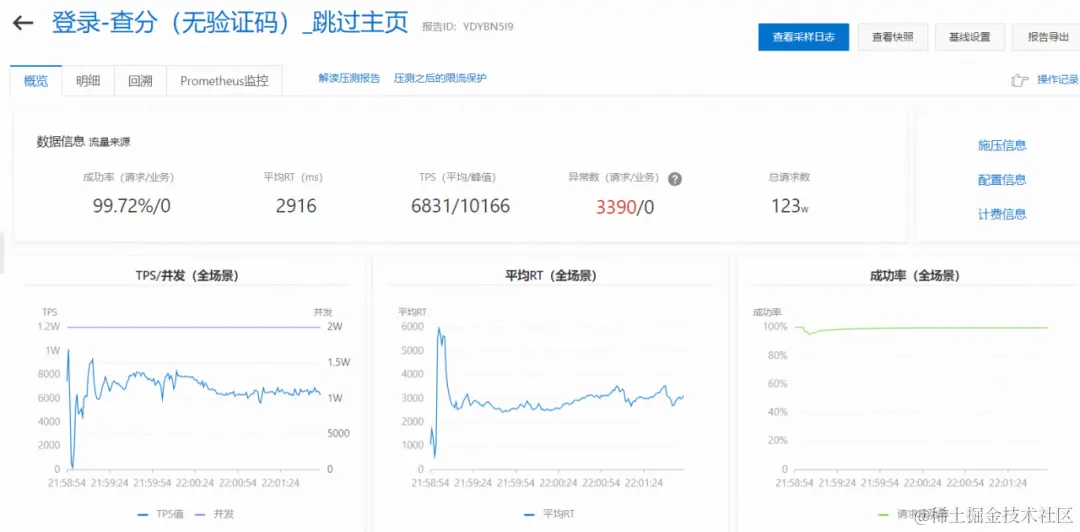This screenshot has width=1080, height=532.
Task: Click the 2916 average RT value
Action: [x=296, y=205]
